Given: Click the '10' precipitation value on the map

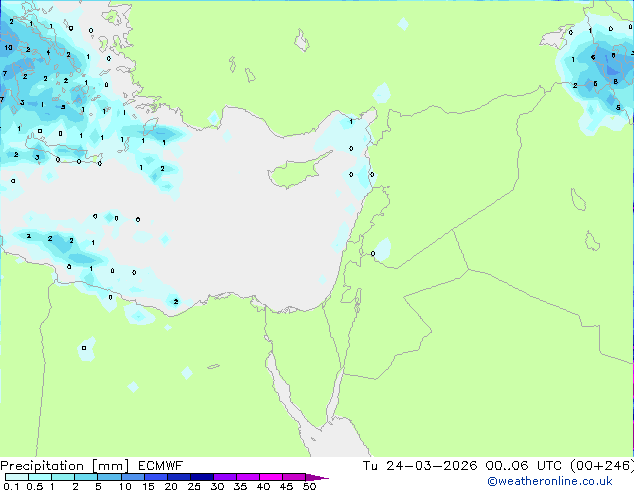Looking at the screenshot, I should (x=8, y=47).
